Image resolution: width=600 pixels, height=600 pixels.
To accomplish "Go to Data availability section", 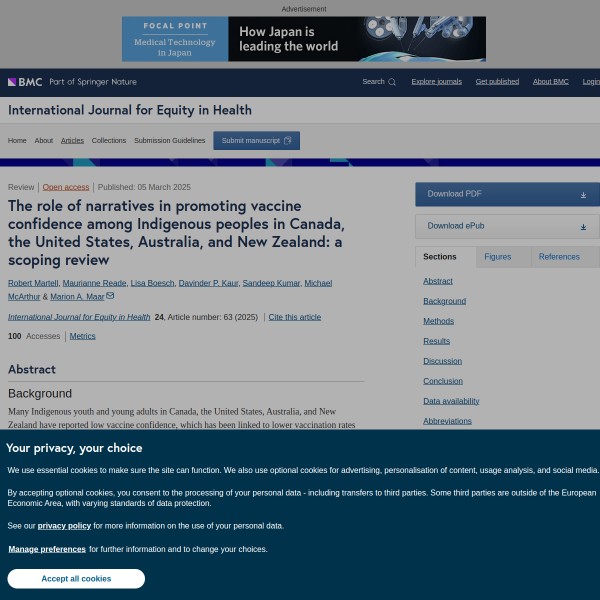I will [x=451, y=401].
